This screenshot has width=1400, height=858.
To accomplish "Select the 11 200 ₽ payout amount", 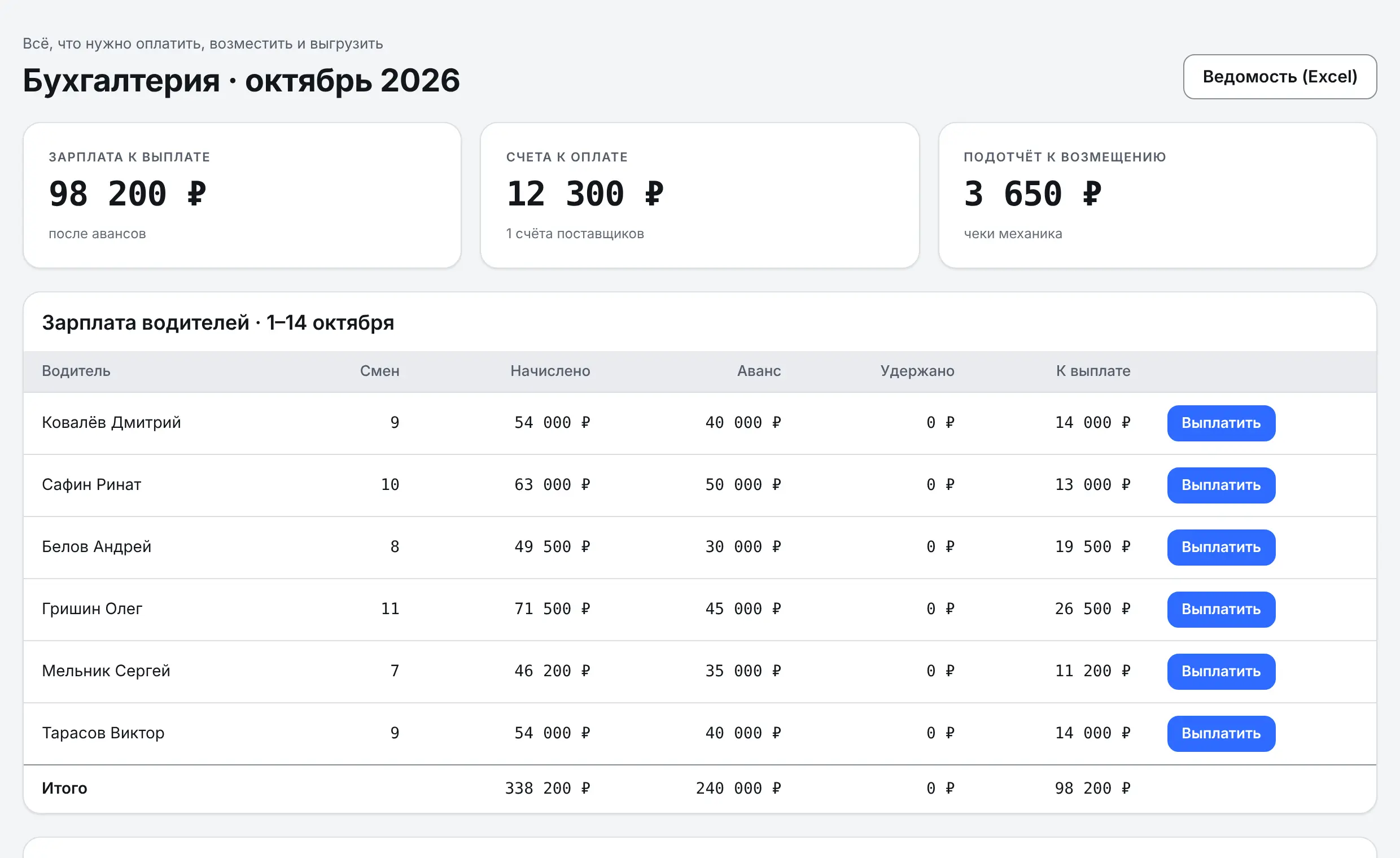I will pos(1092,671).
